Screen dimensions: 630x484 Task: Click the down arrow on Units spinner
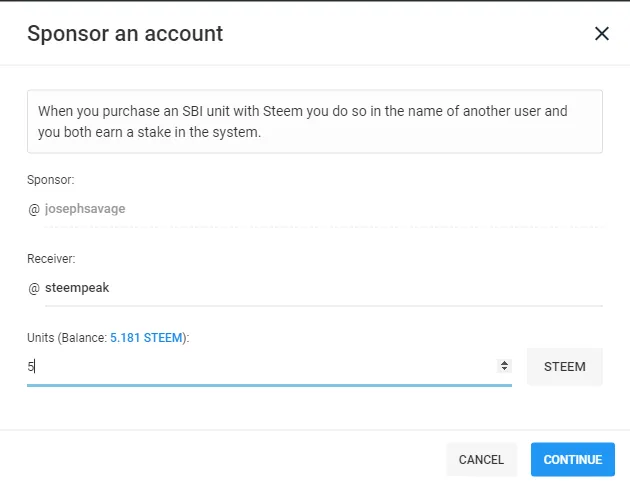click(504, 369)
